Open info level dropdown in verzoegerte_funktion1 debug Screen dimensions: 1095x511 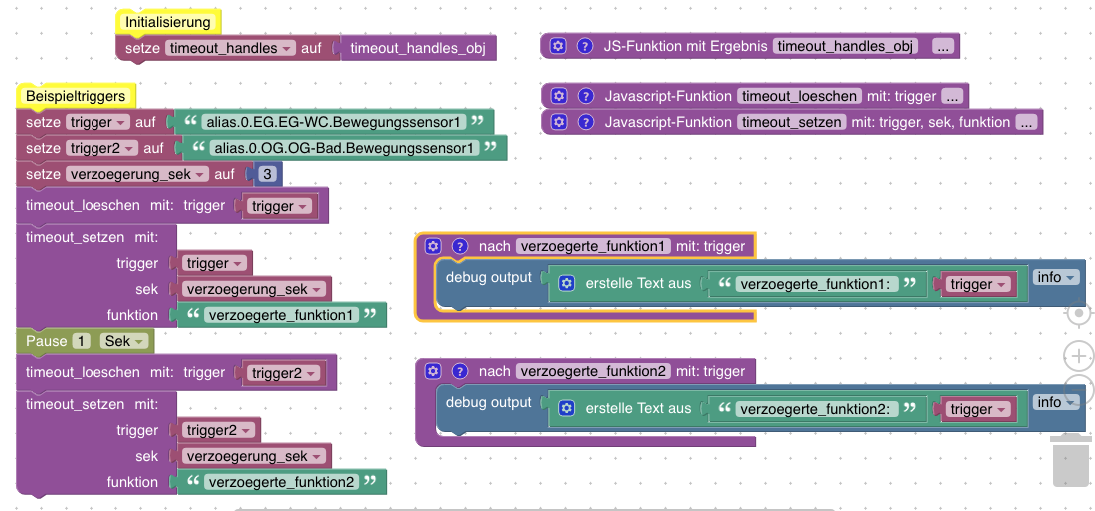click(x=1056, y=277)
